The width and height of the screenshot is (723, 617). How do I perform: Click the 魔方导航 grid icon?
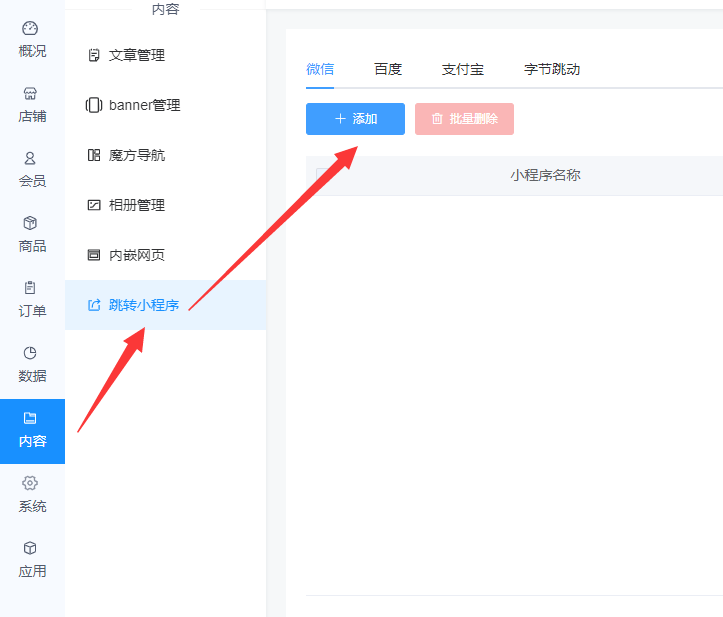pos(94,155)
